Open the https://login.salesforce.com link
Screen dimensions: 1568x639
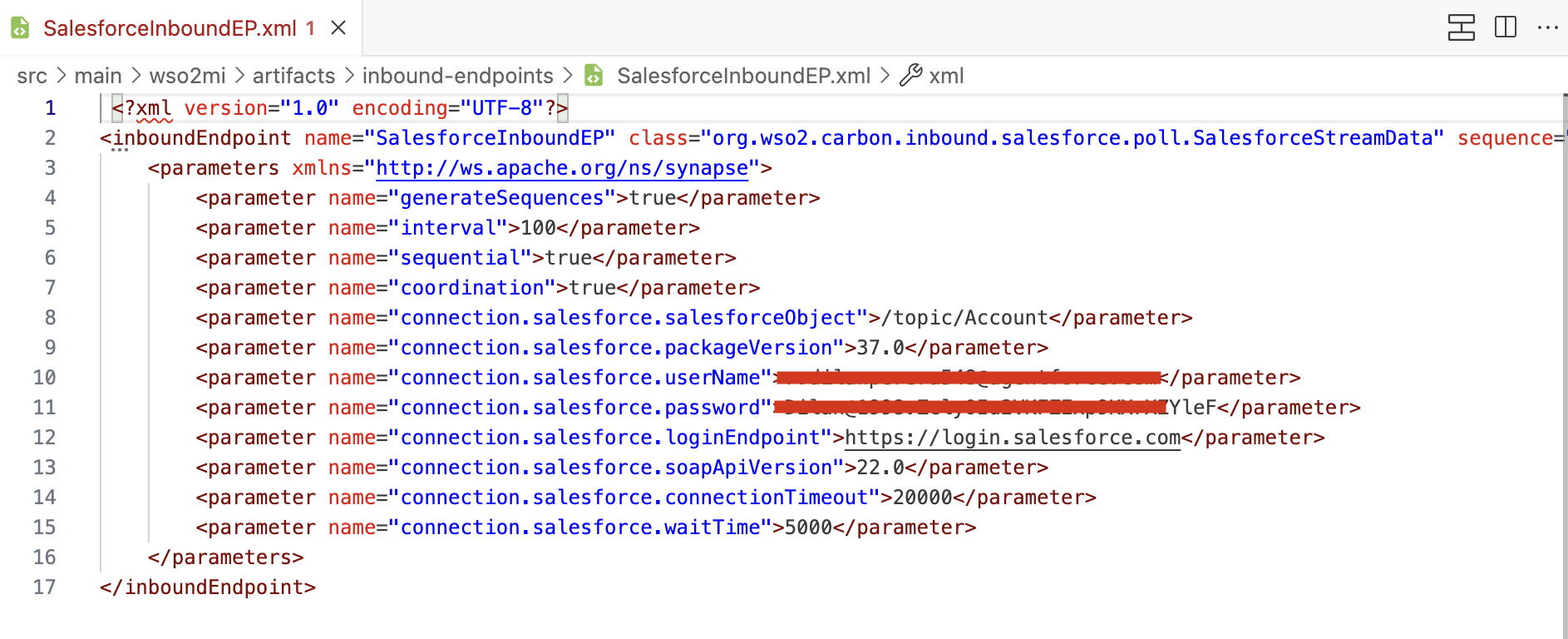[1013, 438]
